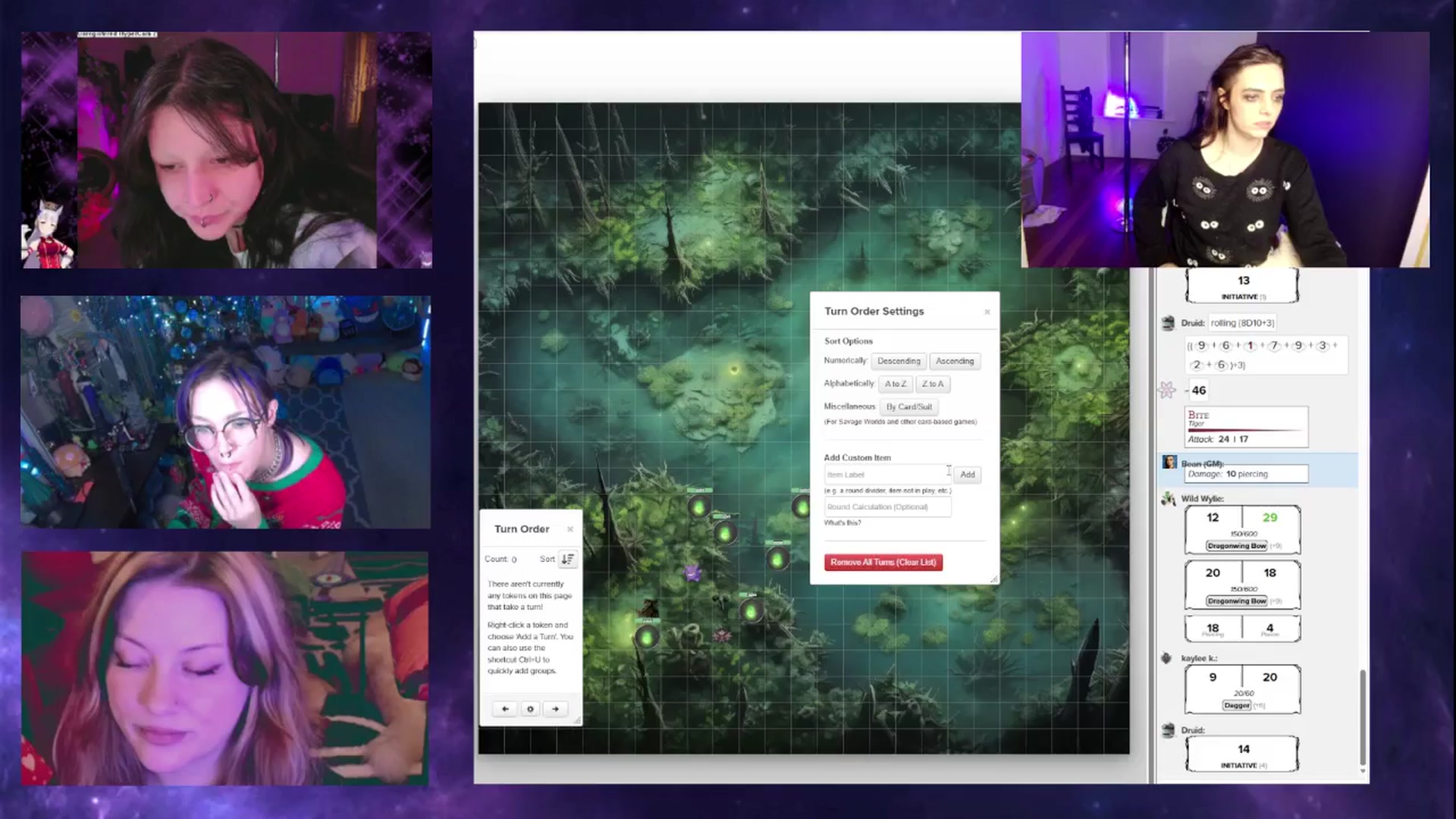Click the chat panel scrollbar thumb
1456x819 pixels.
pos(1362,717)
